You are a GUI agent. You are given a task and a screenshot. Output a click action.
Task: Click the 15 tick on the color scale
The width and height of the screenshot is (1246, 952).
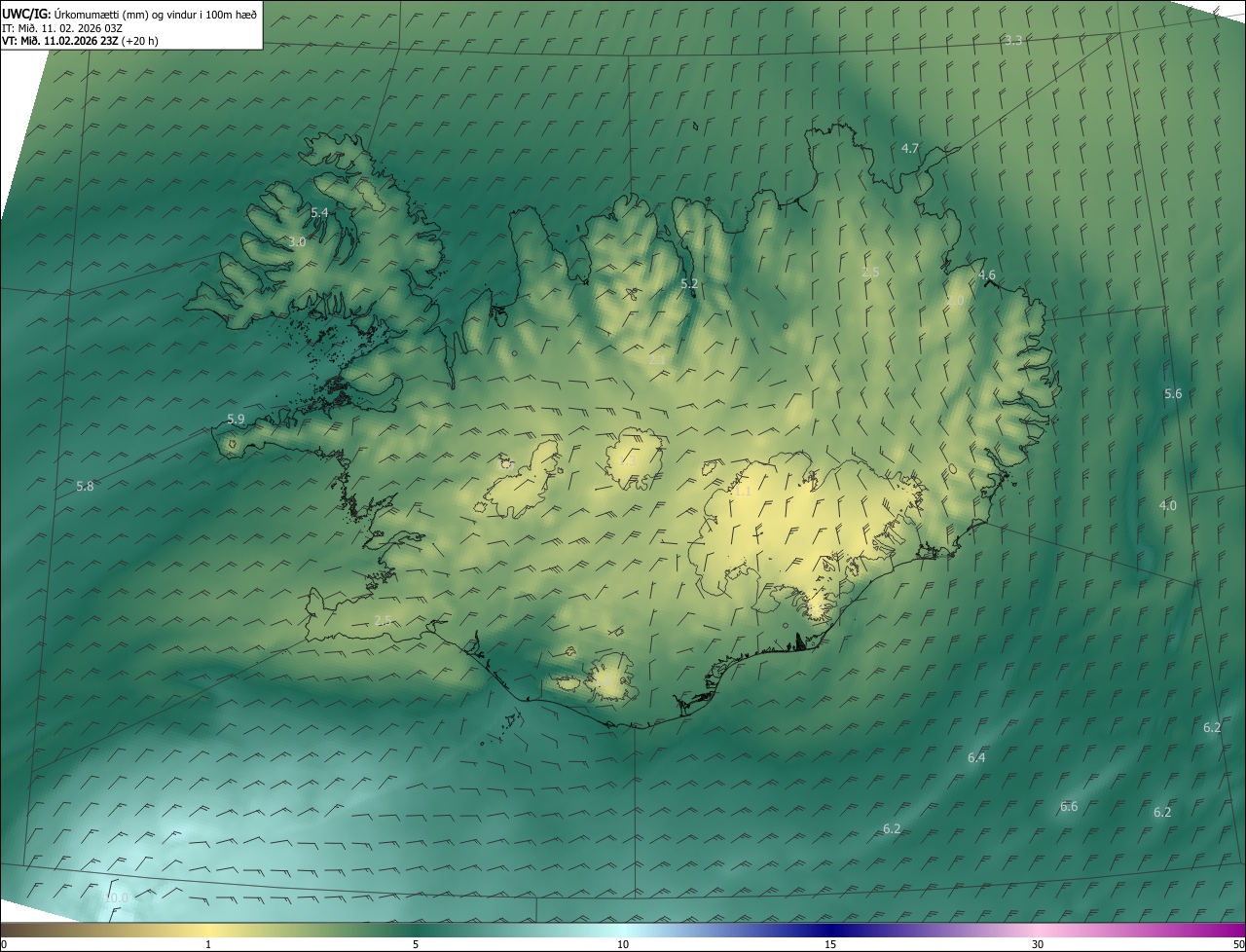(x=830, y=944)
